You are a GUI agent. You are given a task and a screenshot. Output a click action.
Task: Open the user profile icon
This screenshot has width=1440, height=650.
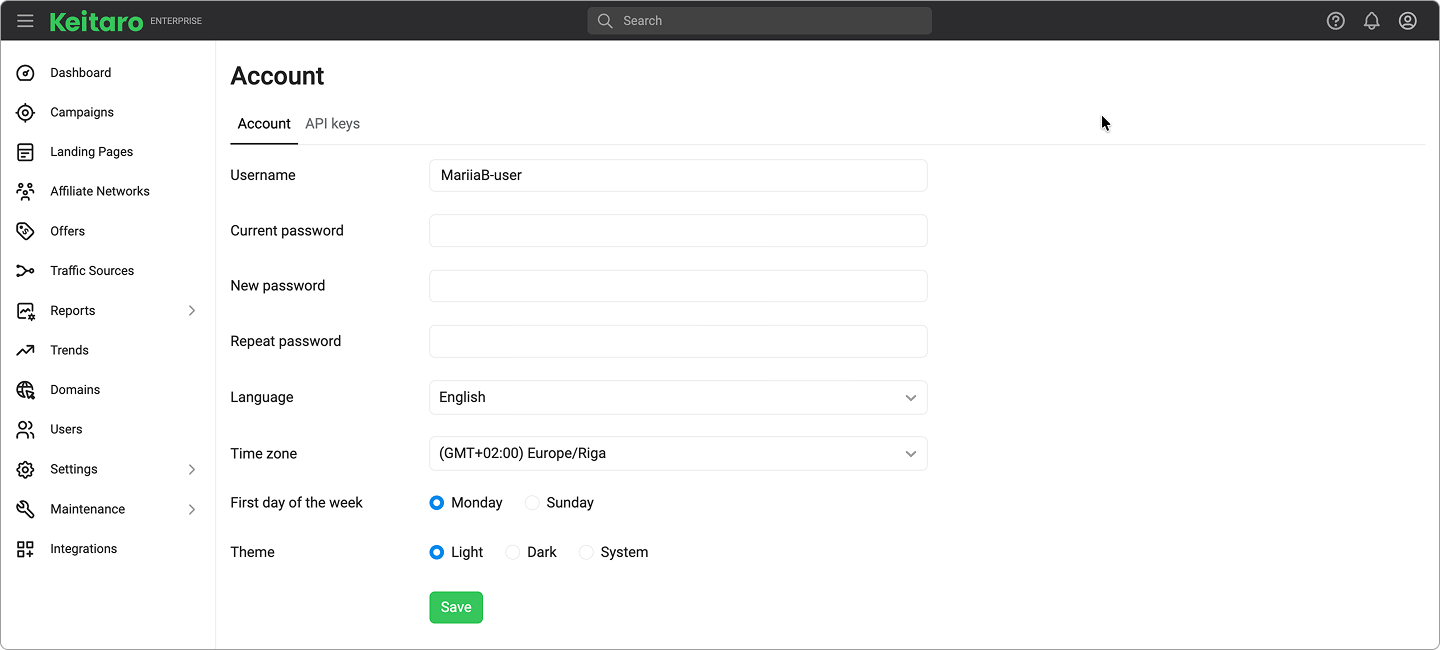(1407, 21)
